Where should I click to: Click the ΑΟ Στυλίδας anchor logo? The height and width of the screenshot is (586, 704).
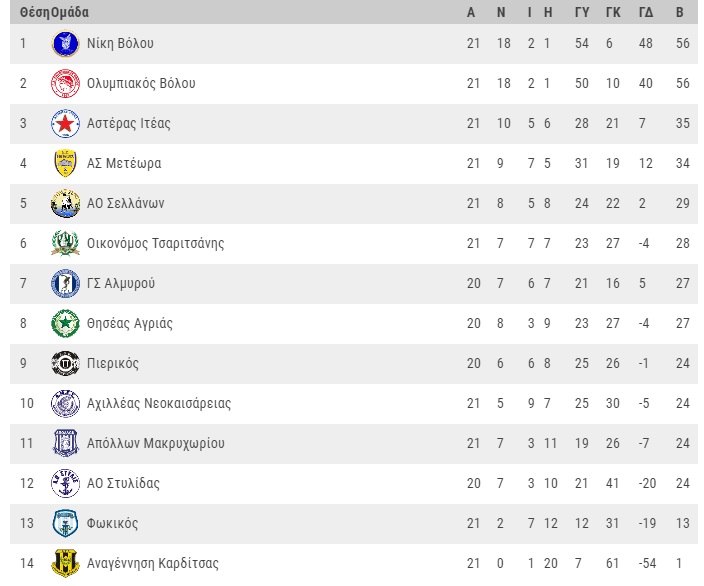66,483
